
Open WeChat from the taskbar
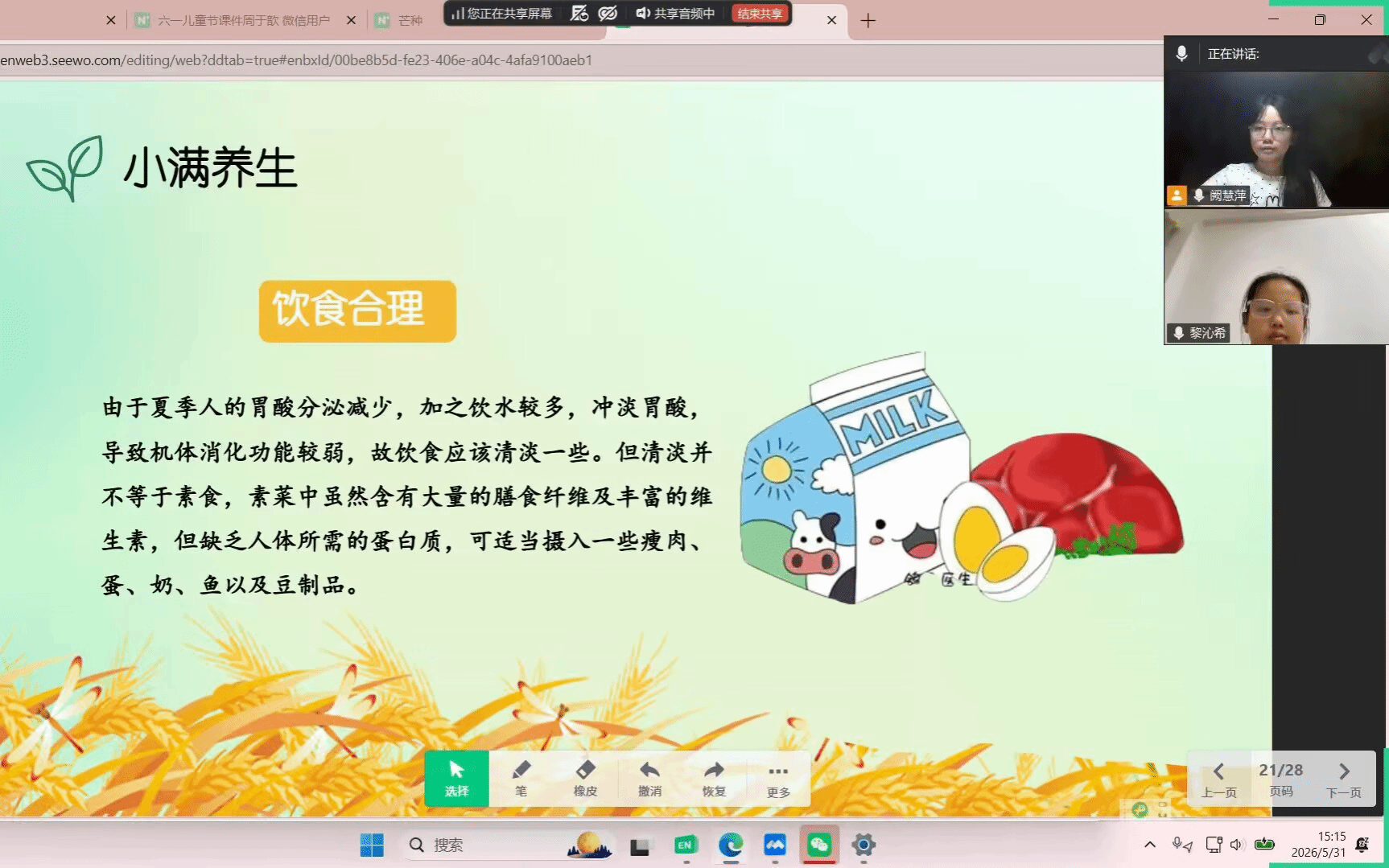819,845
